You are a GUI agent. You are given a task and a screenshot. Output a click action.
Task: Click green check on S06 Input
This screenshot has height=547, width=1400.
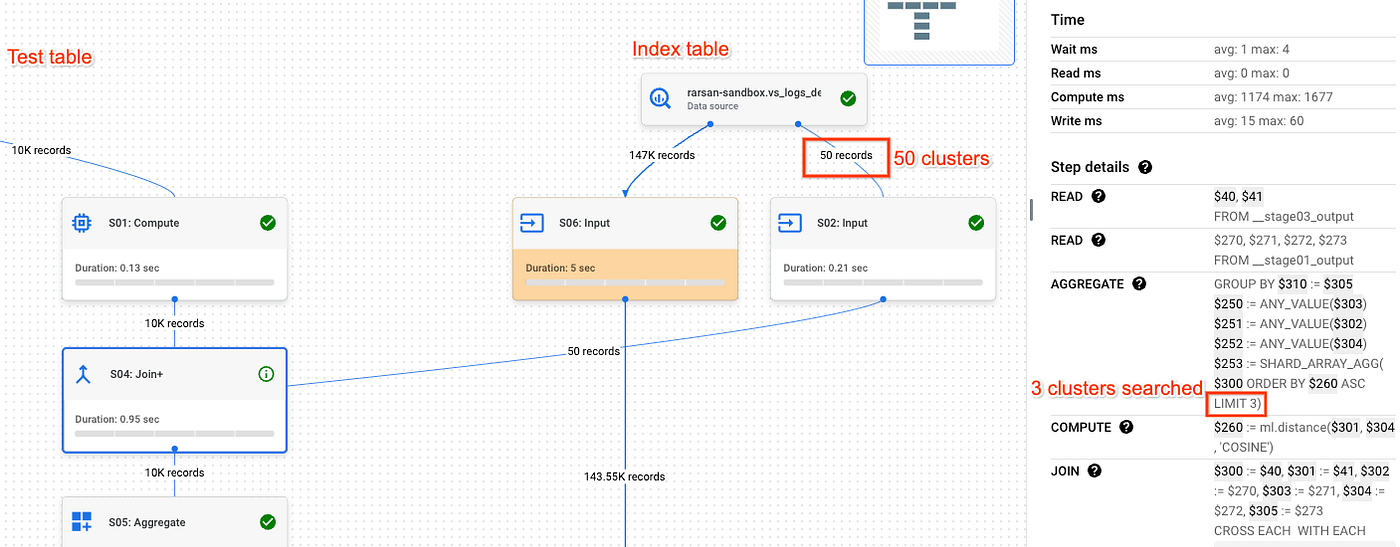(x=718, y=223)
